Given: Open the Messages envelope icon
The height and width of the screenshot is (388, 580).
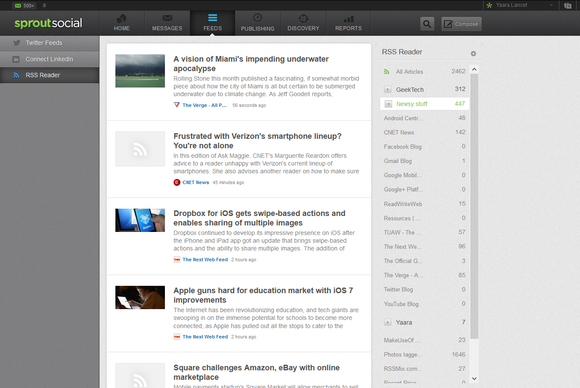Looking at the screenshot, I should point(167,18).
